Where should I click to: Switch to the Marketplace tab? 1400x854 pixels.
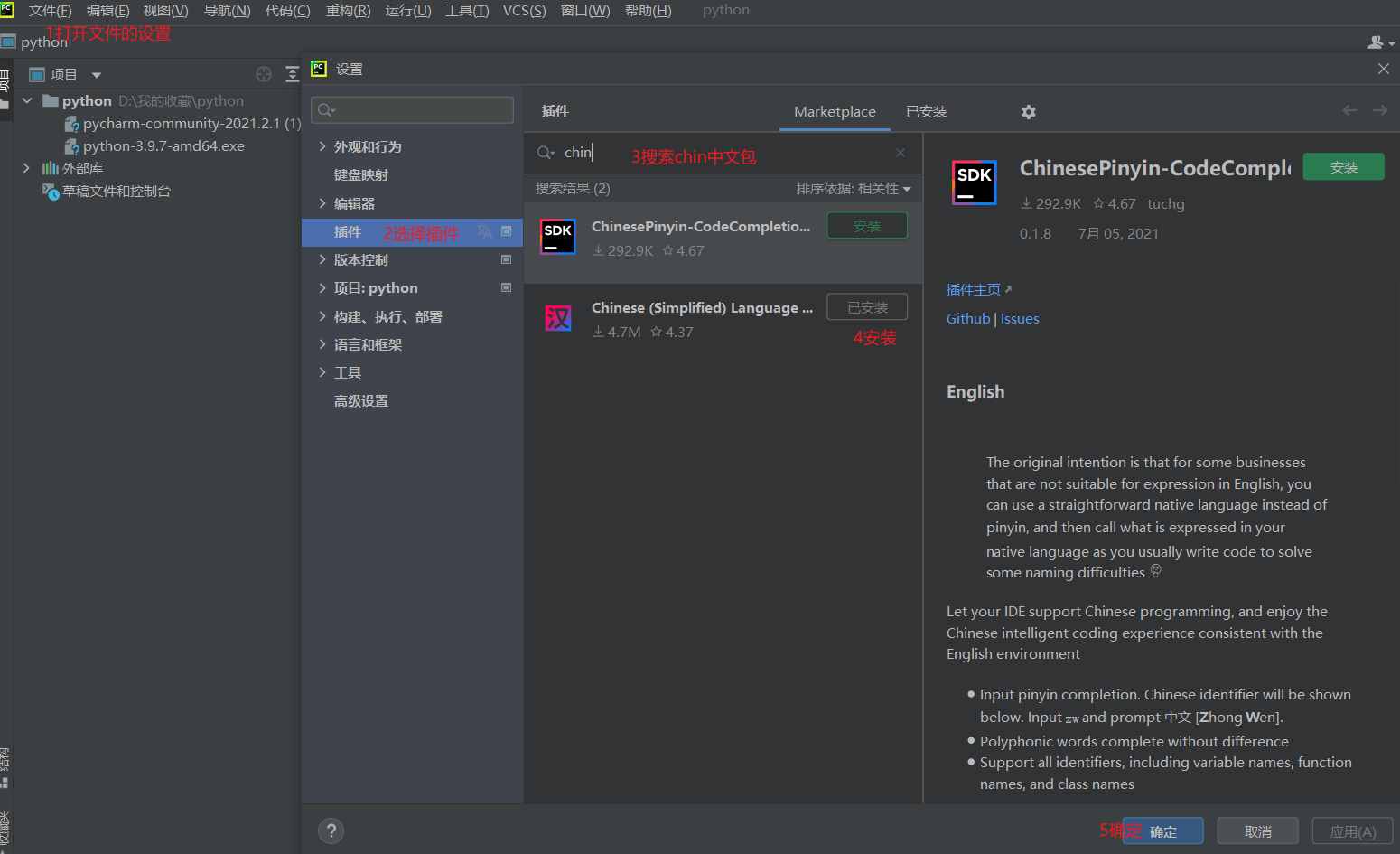pyautogui.click(x=835, y=111)
